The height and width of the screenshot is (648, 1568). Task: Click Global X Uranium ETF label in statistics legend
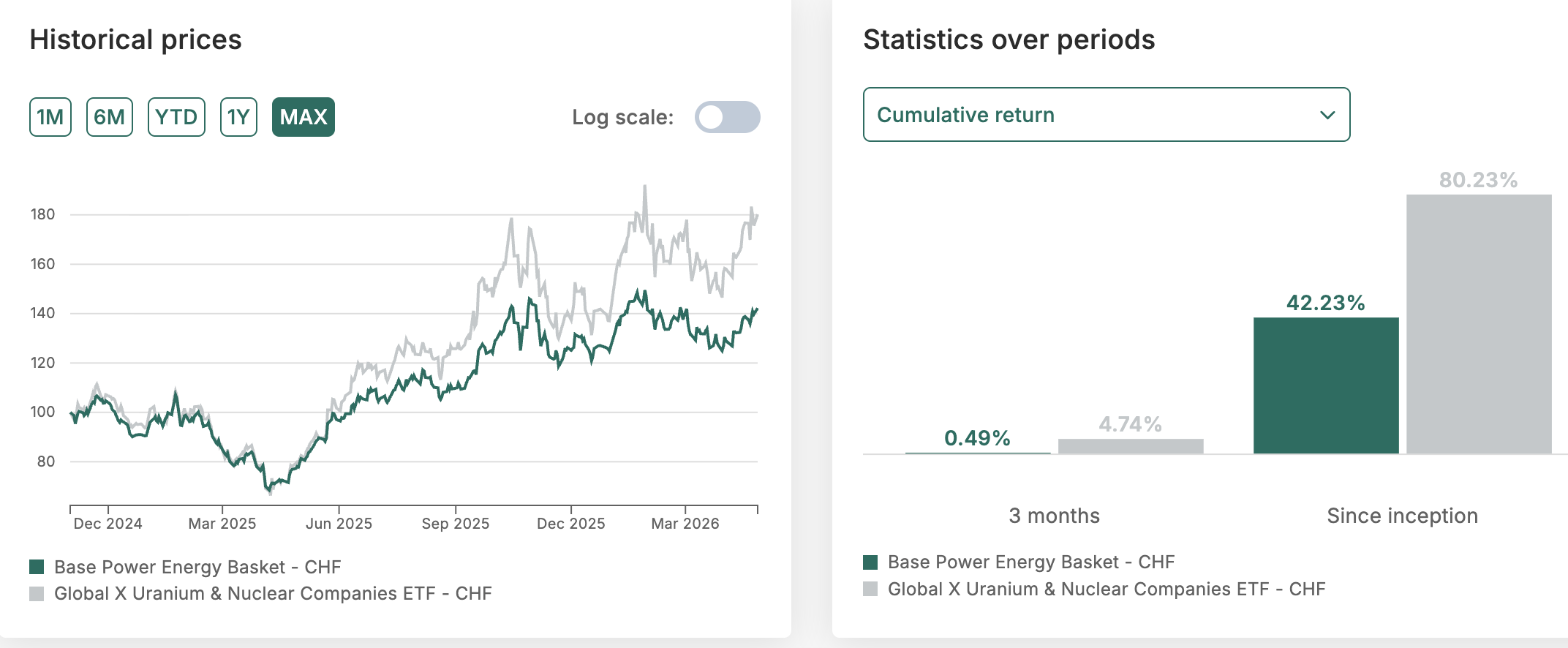click(x=1107, y=589)
